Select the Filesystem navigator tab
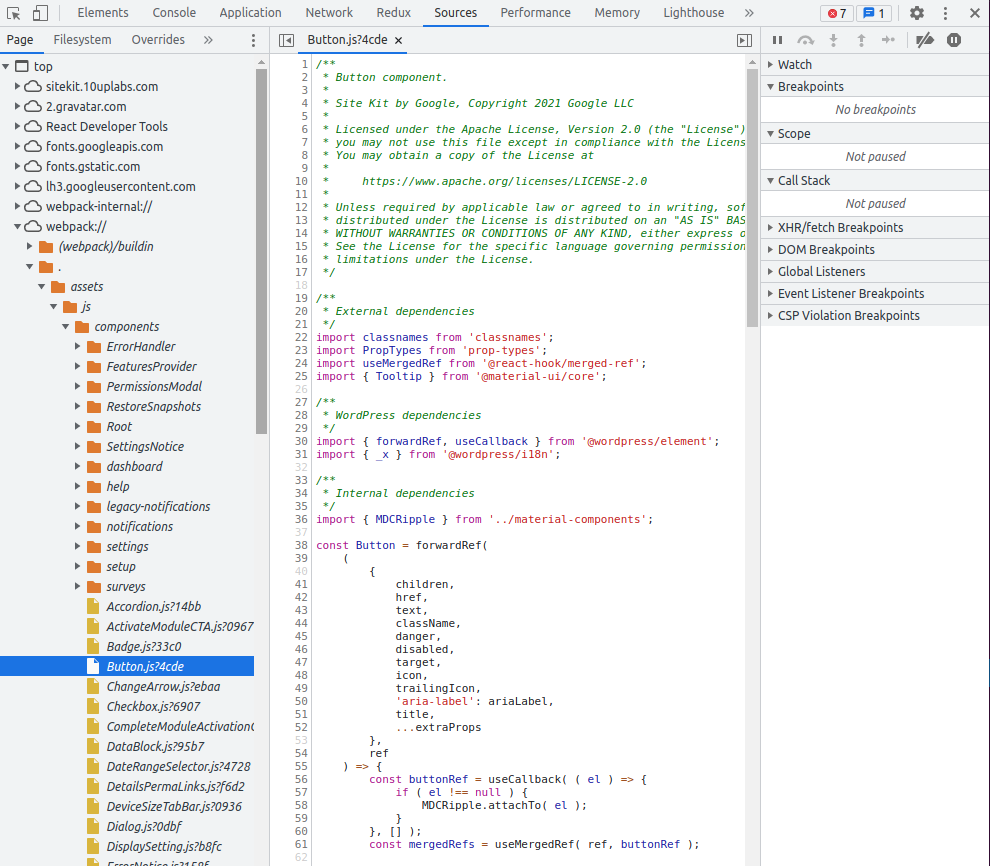990x866 pixels. pyautogui.click(x=82, y=40)
